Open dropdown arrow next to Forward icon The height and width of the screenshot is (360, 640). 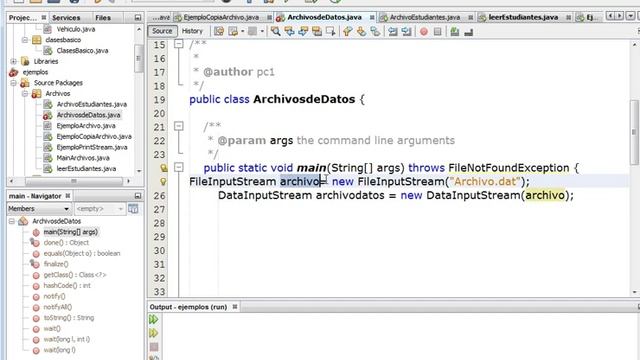tap(262, 31)
